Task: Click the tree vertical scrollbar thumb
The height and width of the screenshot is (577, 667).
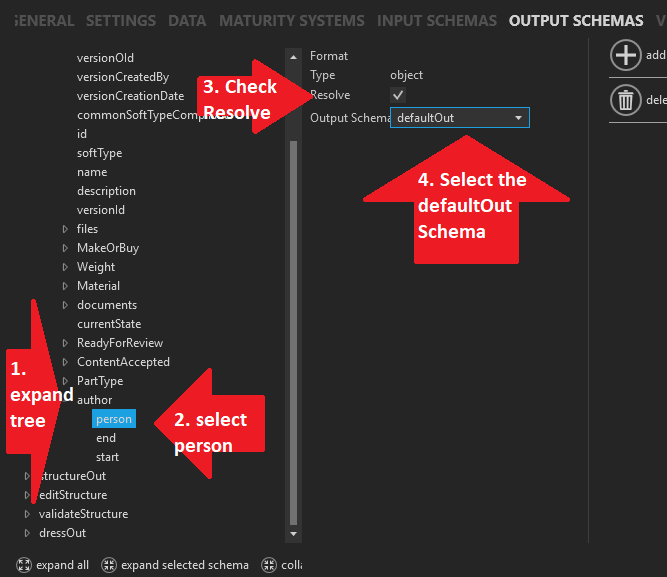Action: pos(294,333)
